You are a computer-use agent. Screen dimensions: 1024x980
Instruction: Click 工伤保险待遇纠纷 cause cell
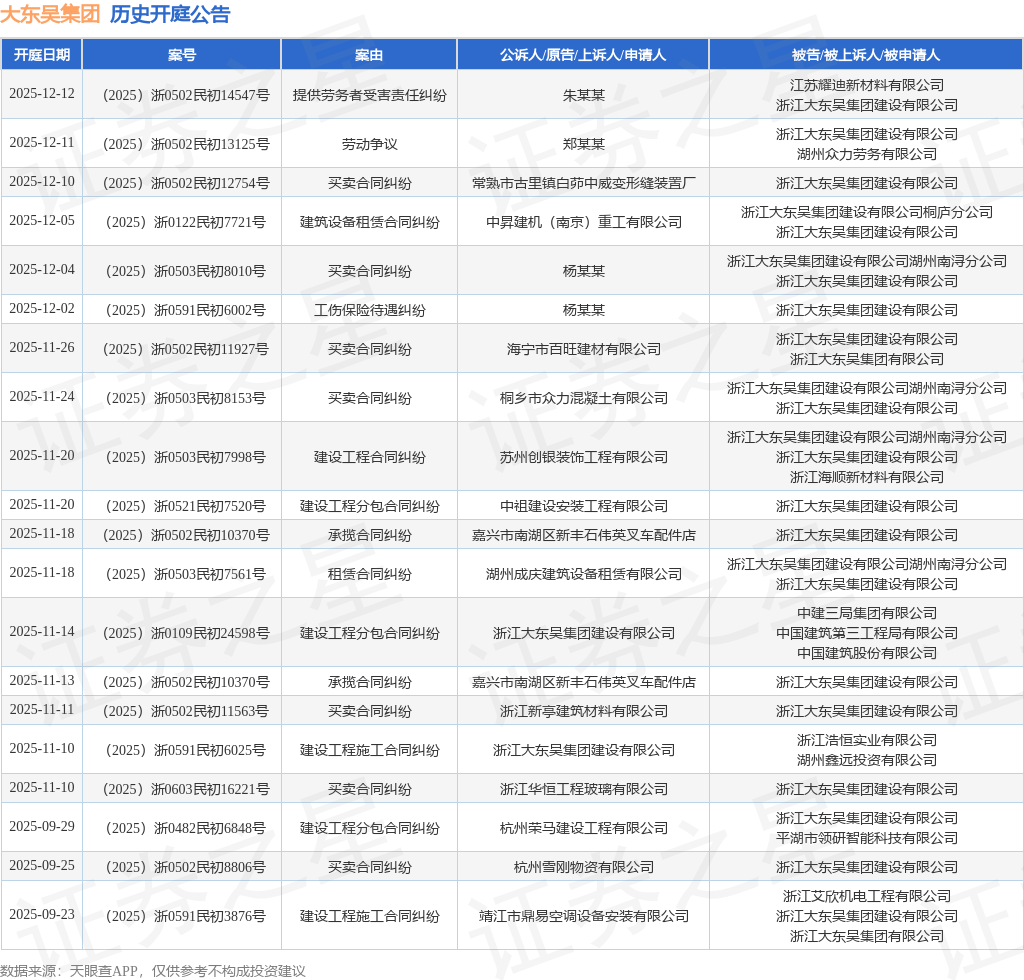point(369,311)
